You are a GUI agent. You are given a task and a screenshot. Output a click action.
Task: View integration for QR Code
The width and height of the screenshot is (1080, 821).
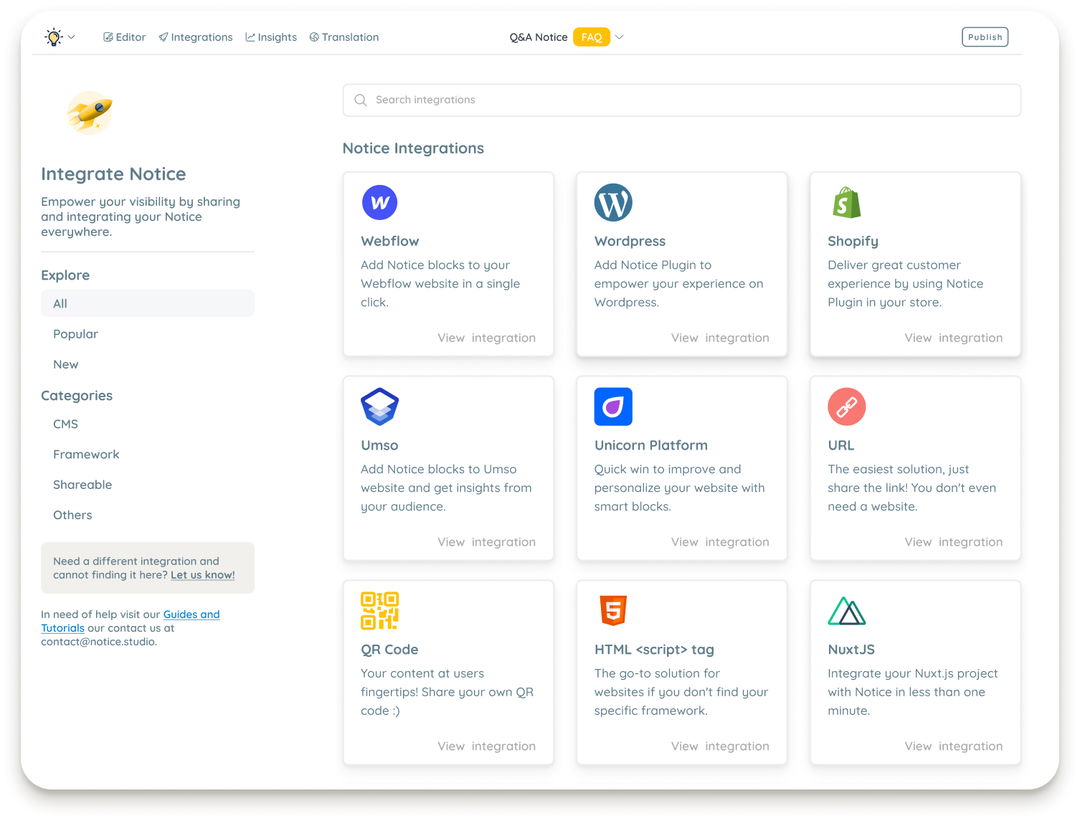(x=486, y=746)
